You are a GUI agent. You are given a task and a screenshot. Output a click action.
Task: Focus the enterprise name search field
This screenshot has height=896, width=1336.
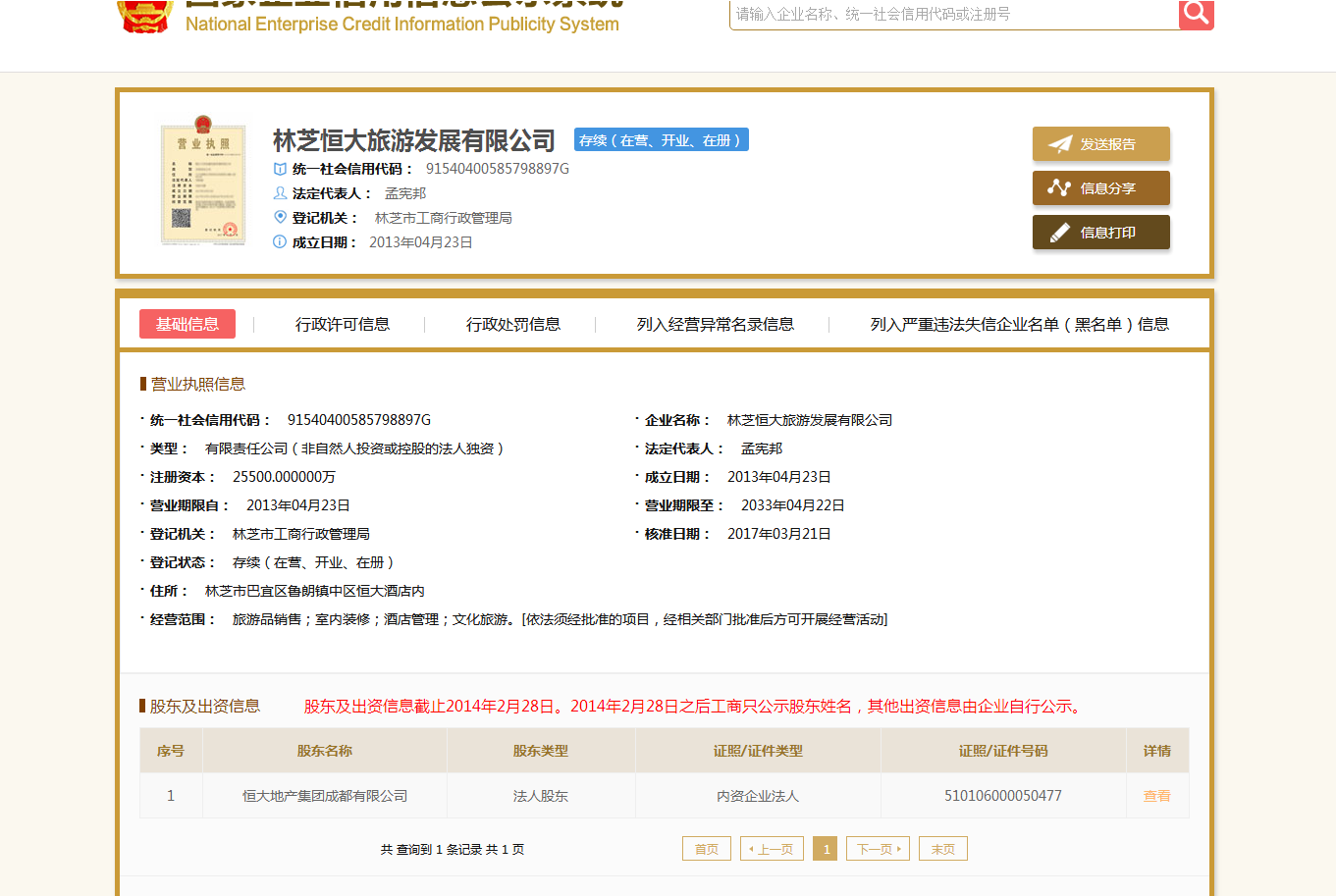(x=954, y=14)
